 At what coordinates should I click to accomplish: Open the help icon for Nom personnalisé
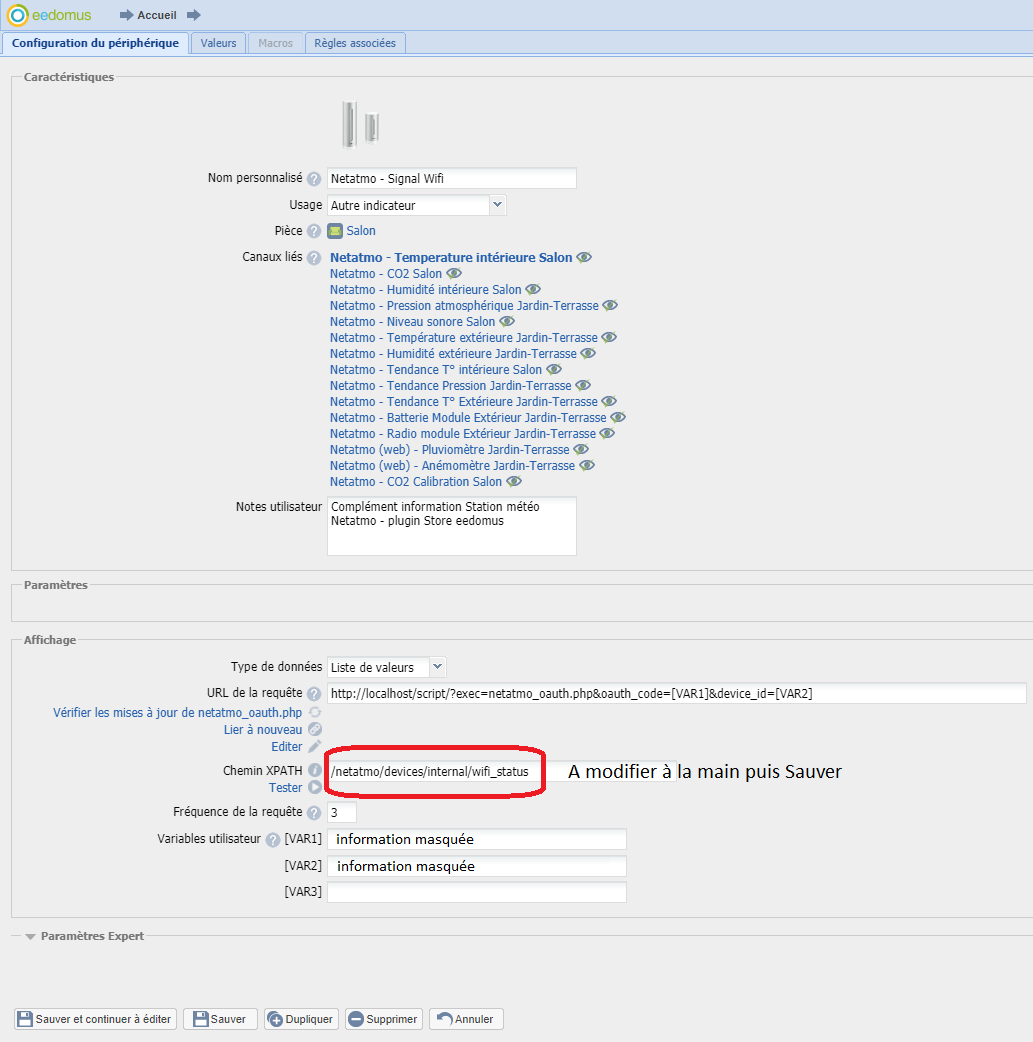pos(314,179)
